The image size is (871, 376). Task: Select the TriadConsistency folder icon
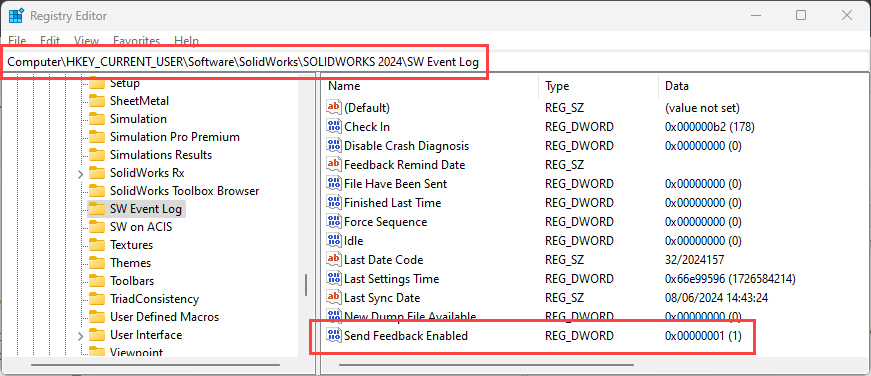[97, 299]
